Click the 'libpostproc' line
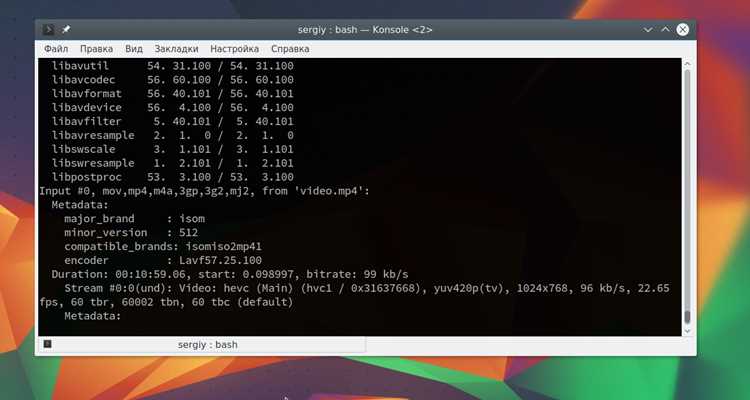Screen dimensions: 750x400 (173, 177)
